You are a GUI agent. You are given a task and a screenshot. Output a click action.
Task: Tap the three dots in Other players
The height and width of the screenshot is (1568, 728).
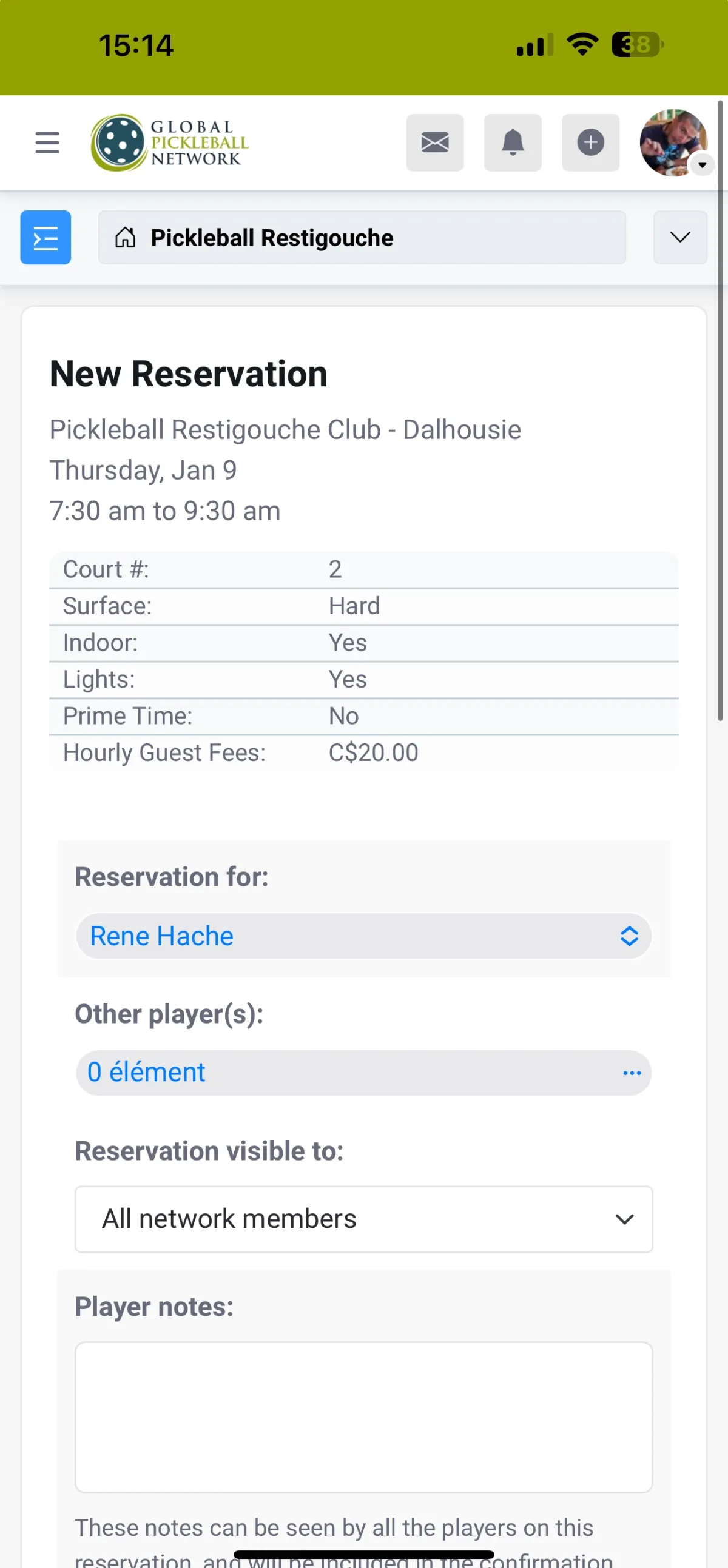632,1073
